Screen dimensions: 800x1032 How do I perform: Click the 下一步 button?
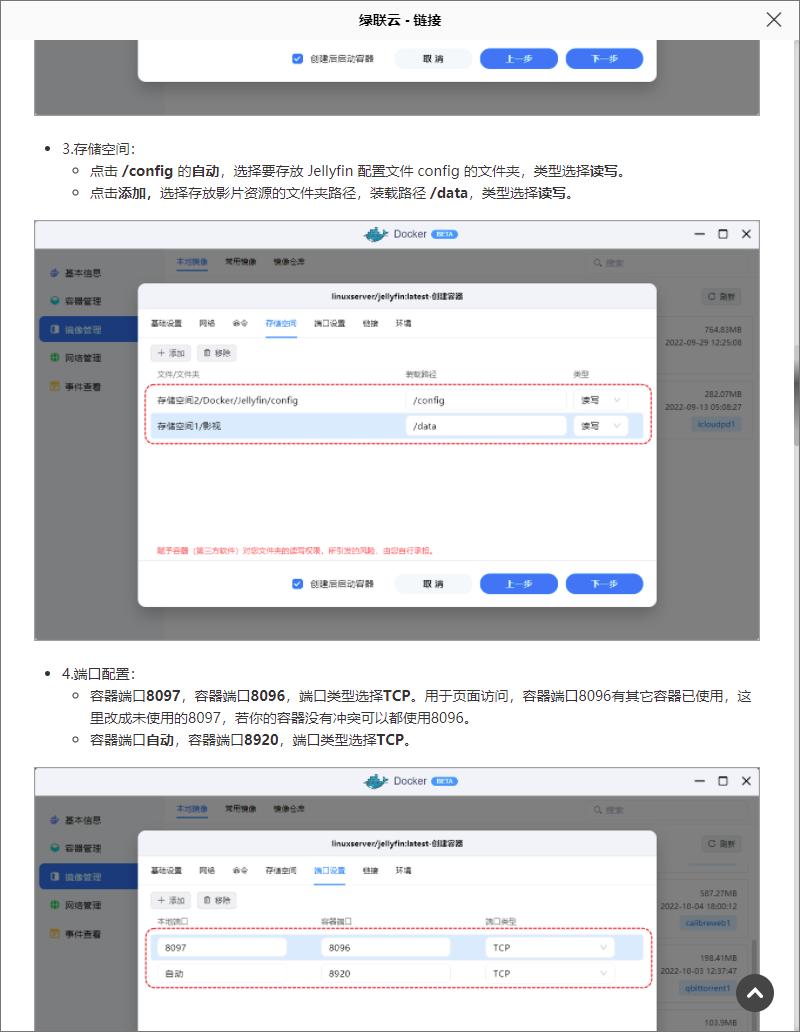pyautogui.click(x=604, y=584)
